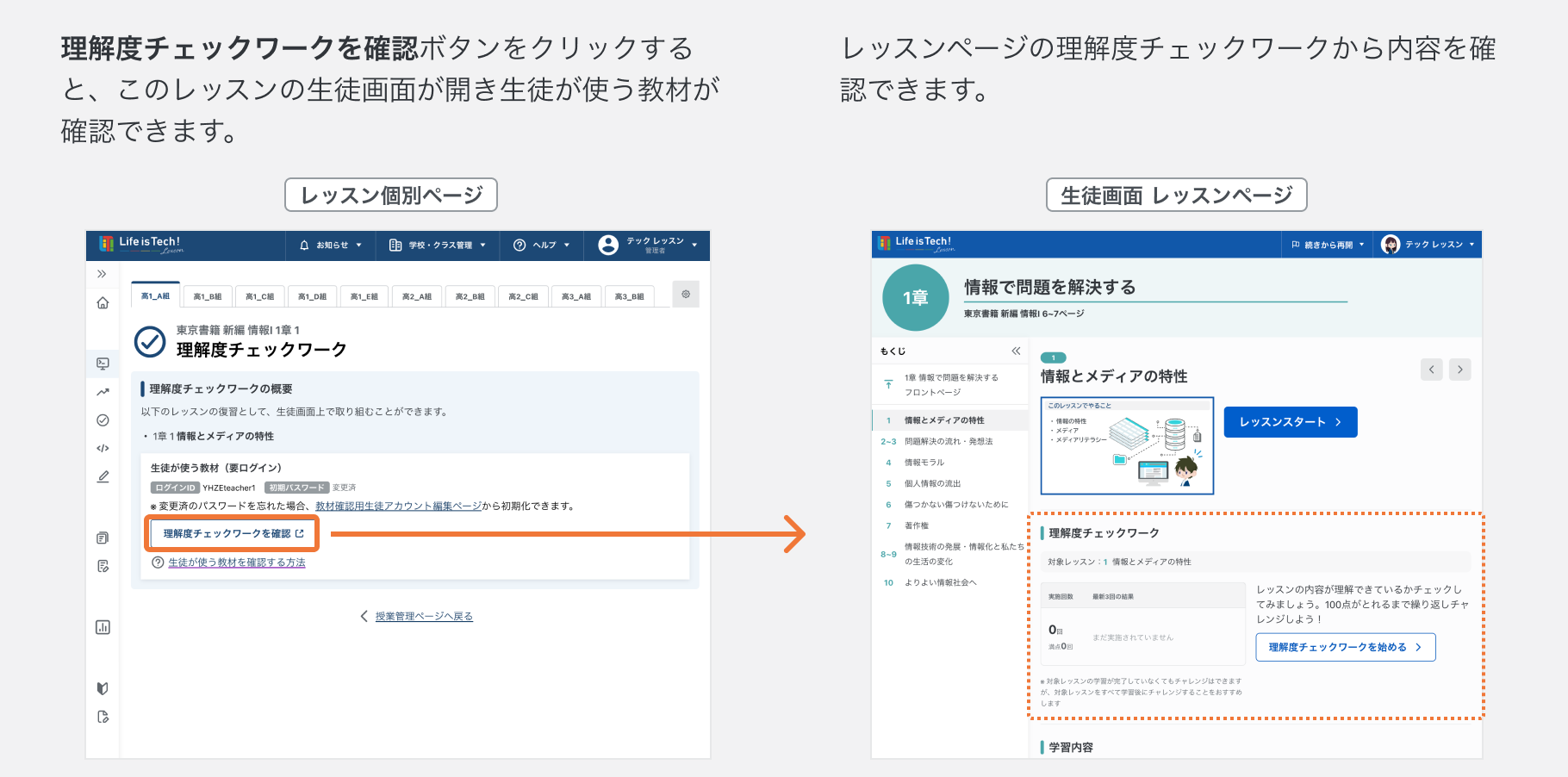Image resolution: width=1568 pixels, height=777 pixels.
Task: Open the お知らせ dropdown menu
Action: (331, 246)
